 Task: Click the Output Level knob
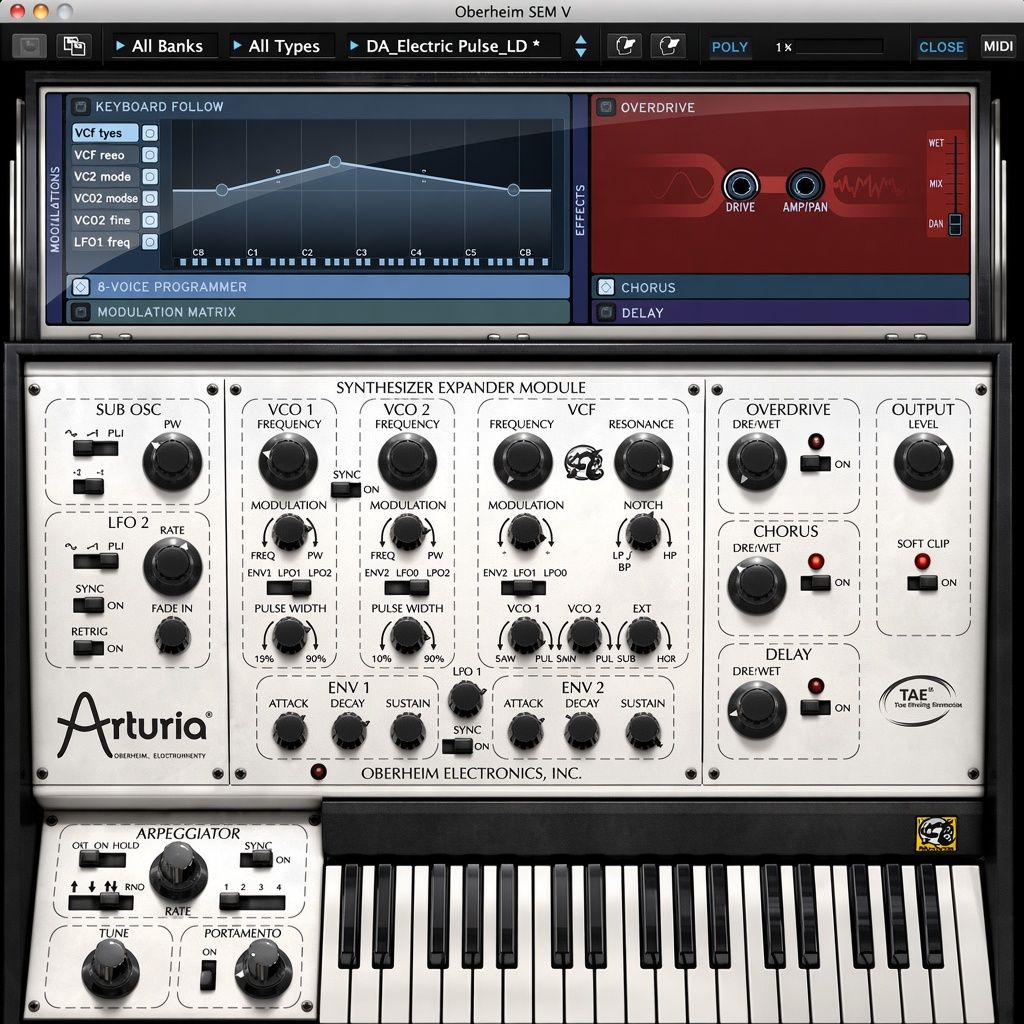922,461
